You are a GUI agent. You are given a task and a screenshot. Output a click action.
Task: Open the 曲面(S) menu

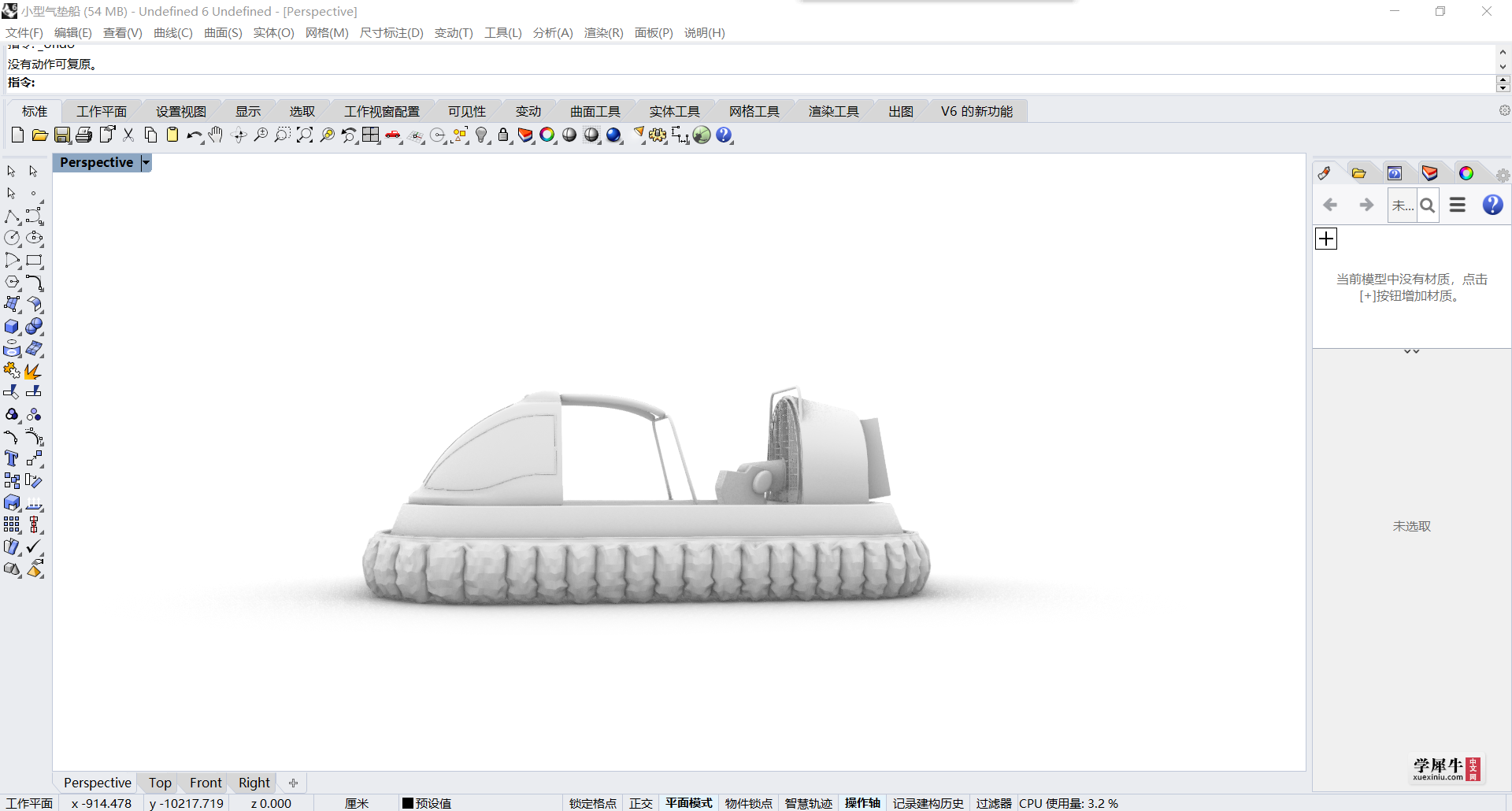pyautogui.click(x=223, y=32)
